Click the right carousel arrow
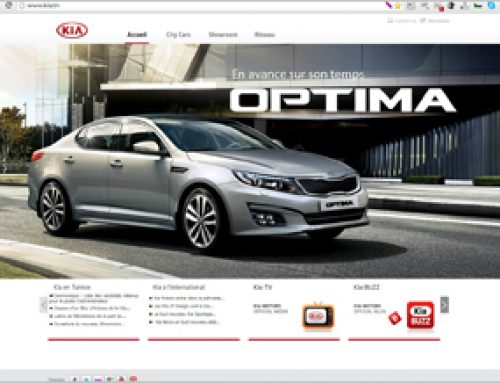The height and width of the screenshot is (383, 500). tap(444, 305)
